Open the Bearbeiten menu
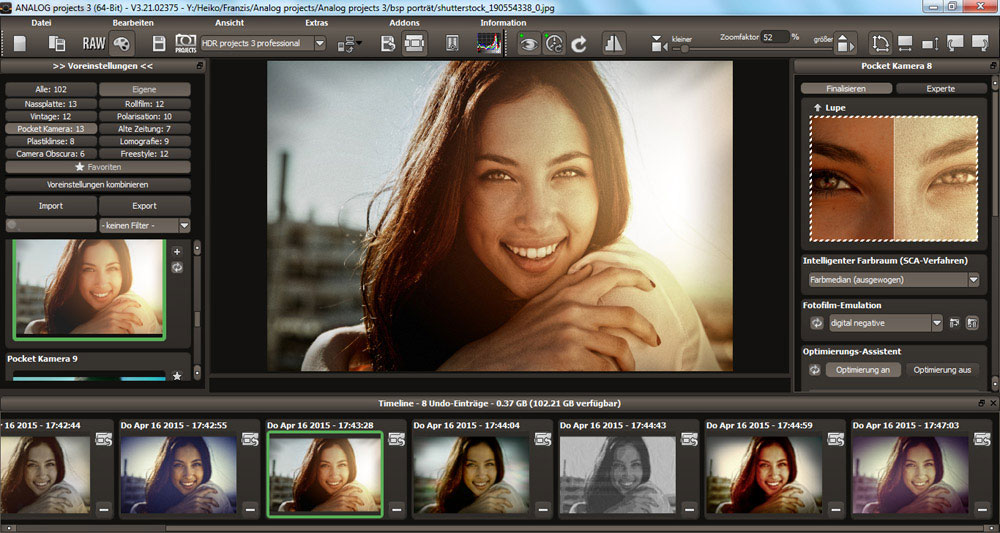This screenshot has width=1000, height=533. tap(133, 22)
